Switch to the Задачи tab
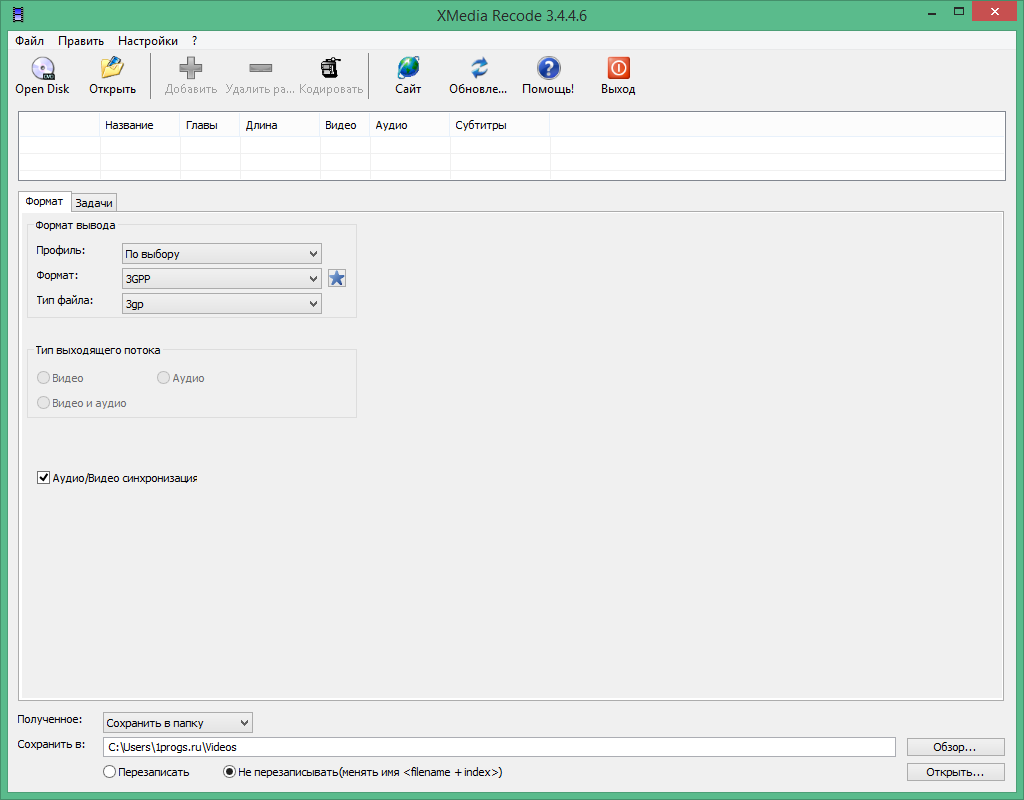This screenshot has height=800, width=1024. pos(95,202)
